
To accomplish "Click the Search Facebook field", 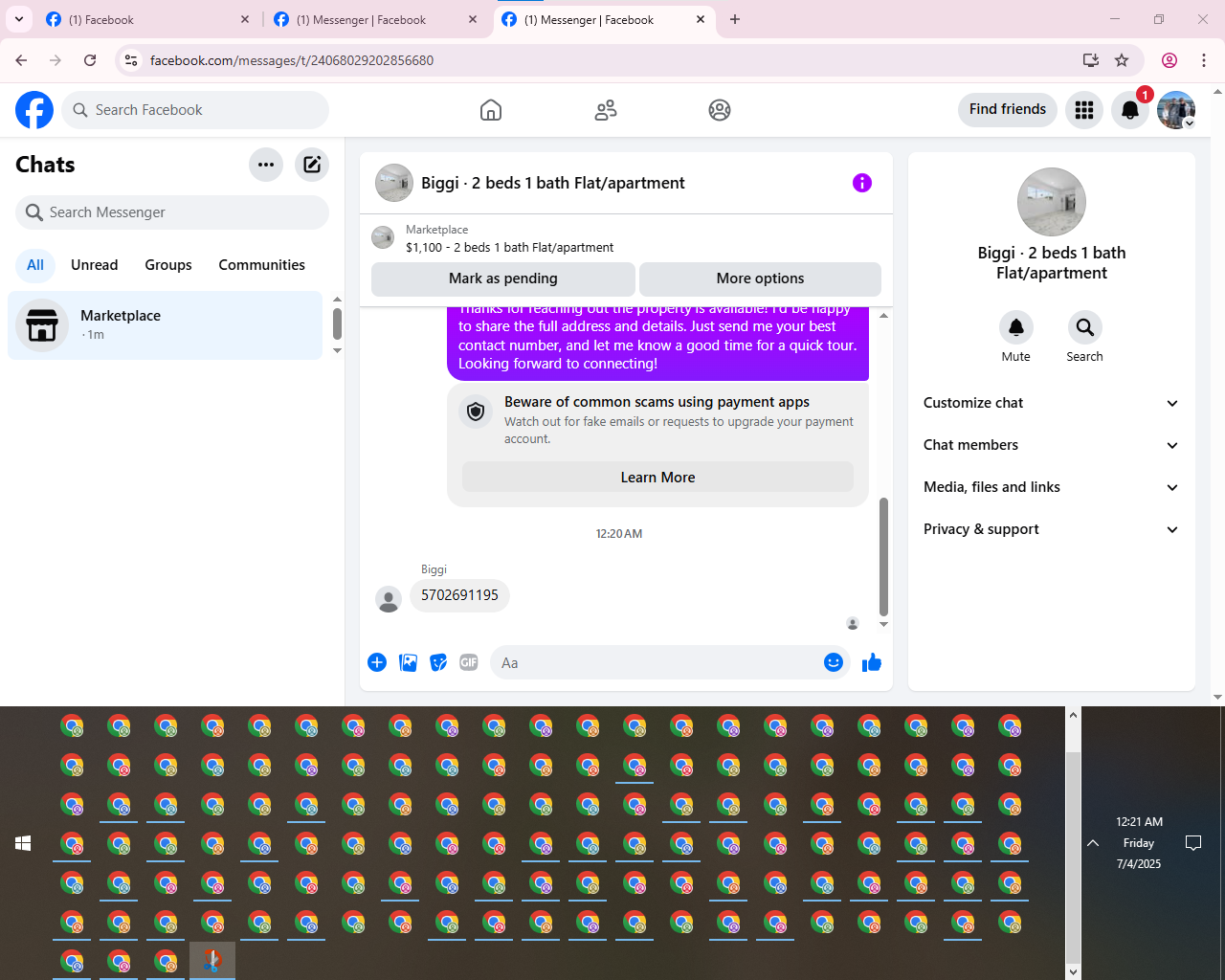I will click(x=195, y=110).
